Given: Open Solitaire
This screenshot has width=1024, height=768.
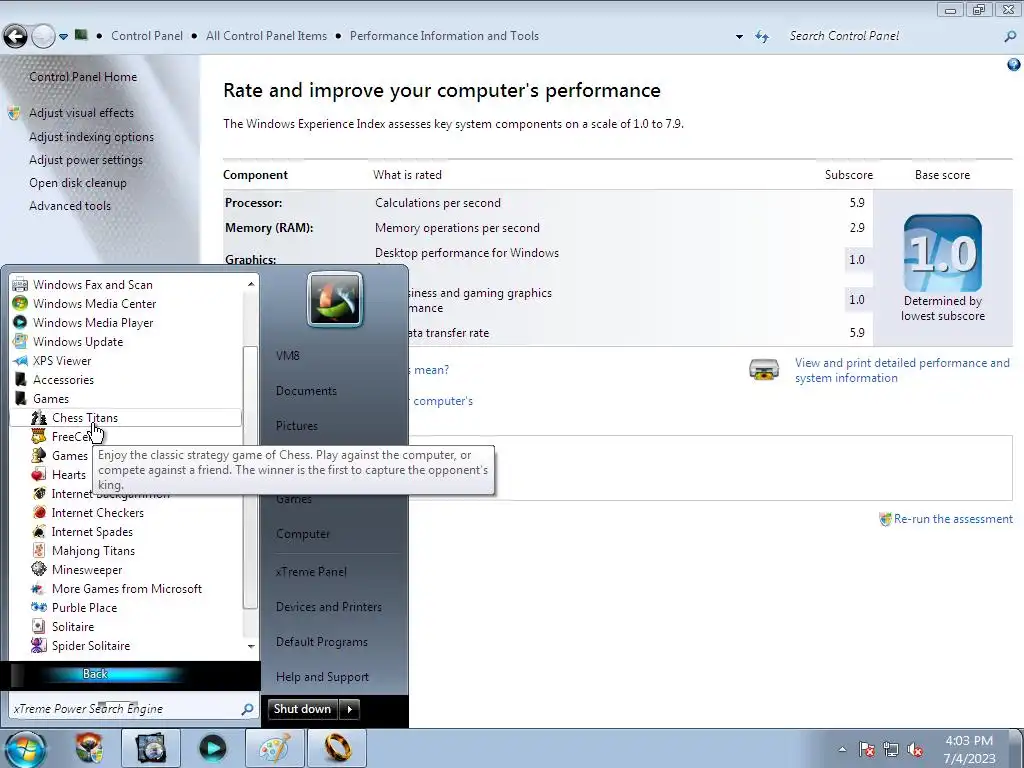Looking at the screenshot, I should [72, 626].
